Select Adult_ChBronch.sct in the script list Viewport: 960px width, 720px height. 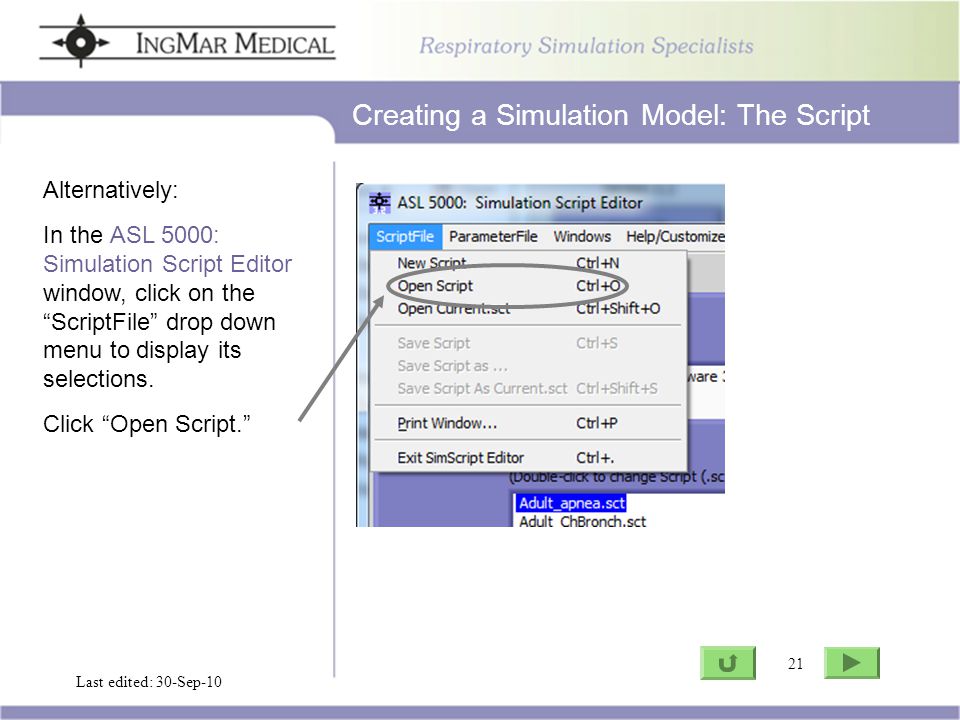(x=582, y=521)
